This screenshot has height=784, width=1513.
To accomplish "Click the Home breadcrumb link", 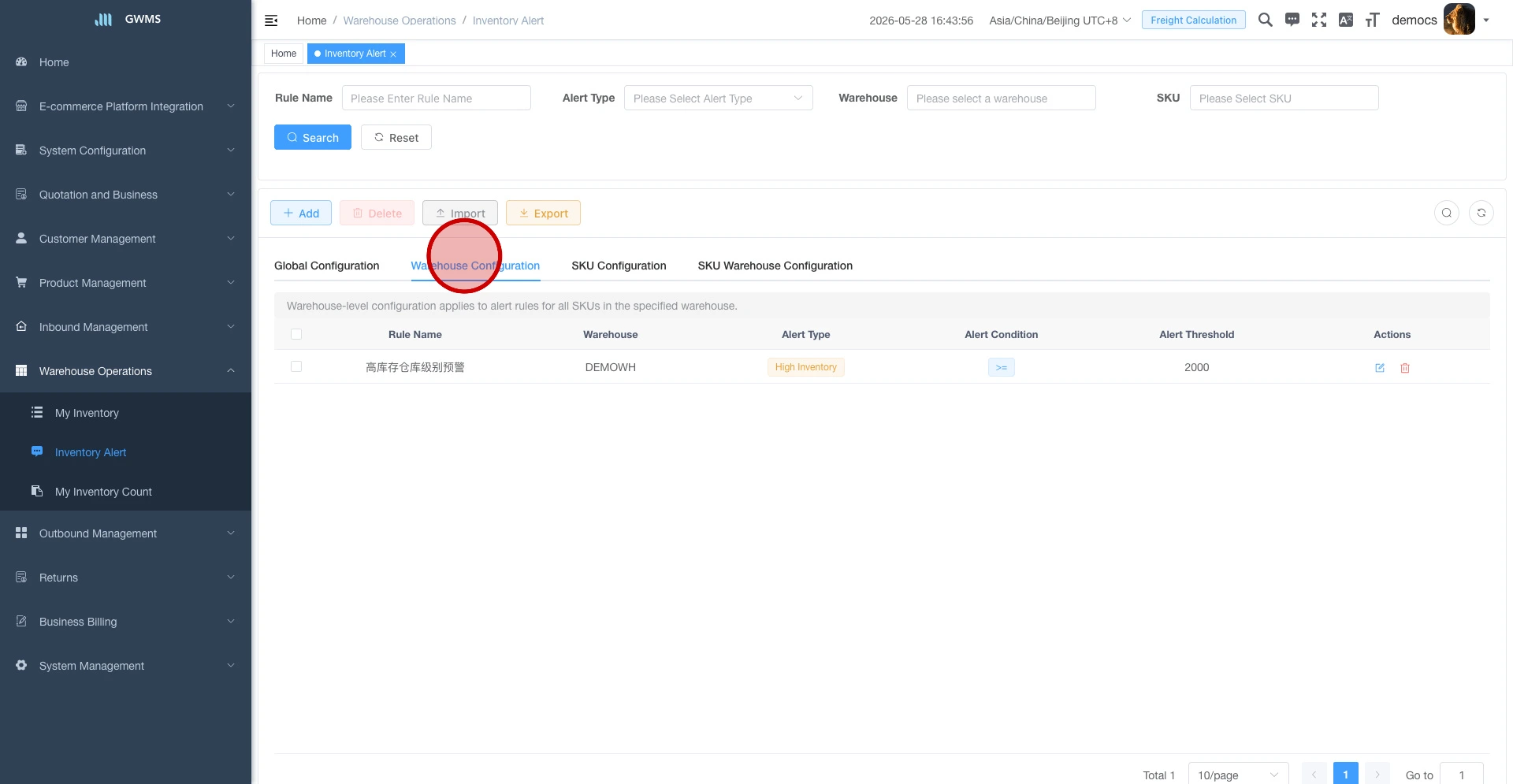I will (312, 20).
